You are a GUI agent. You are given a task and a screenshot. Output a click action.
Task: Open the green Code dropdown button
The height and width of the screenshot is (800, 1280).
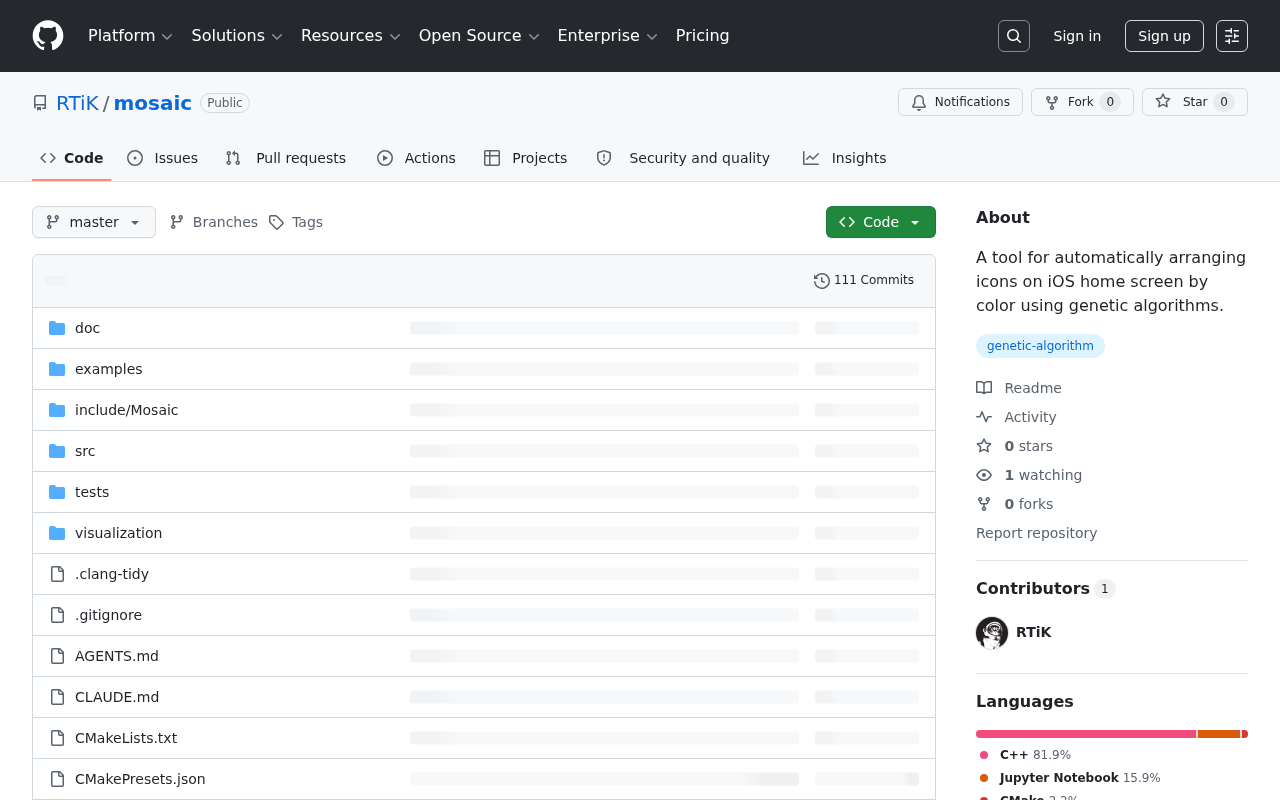(x=881, y=222)
